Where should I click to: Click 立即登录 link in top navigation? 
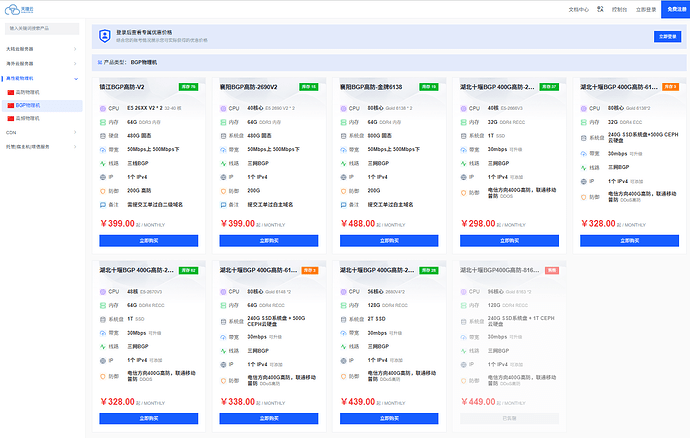[x=646, y=9]
